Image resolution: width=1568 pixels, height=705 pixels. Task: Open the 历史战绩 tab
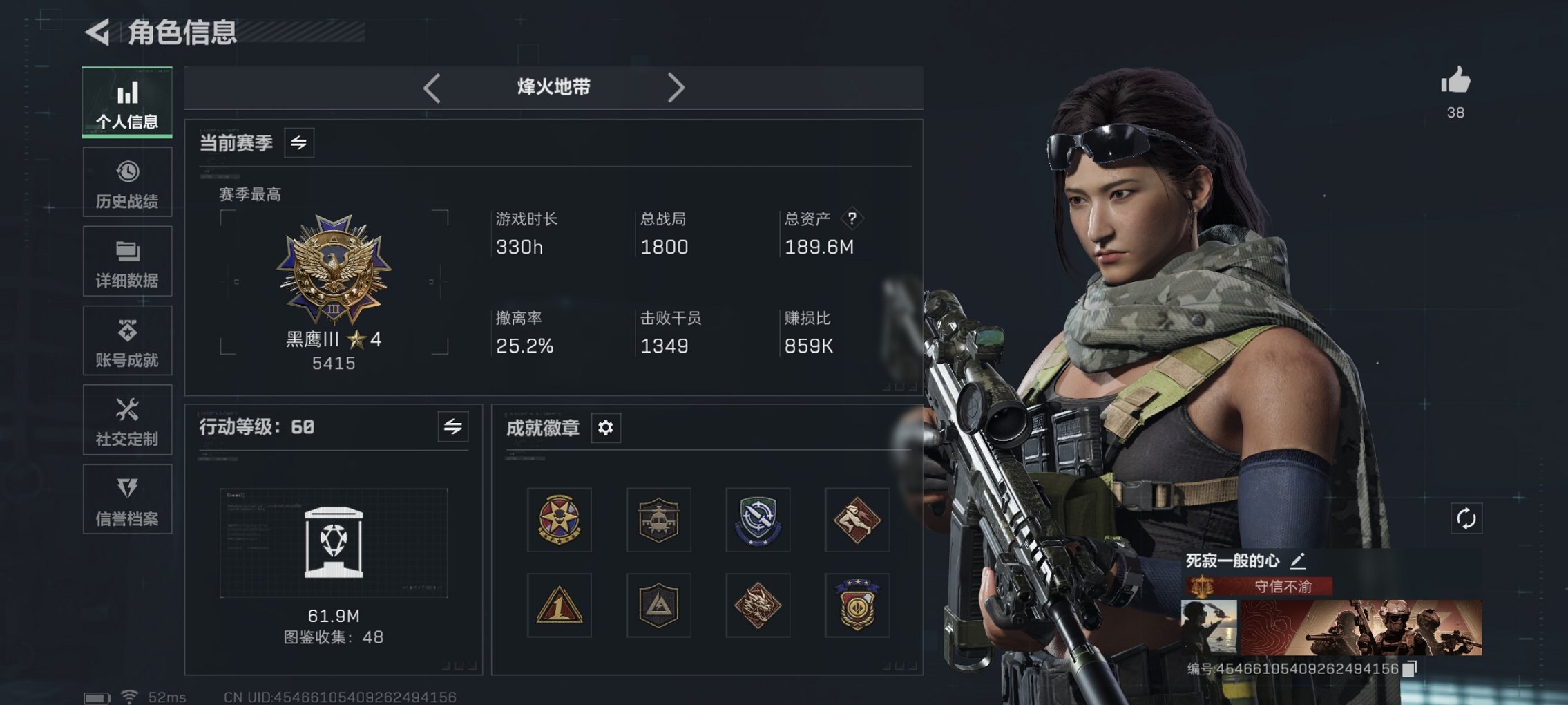[128, 182]
